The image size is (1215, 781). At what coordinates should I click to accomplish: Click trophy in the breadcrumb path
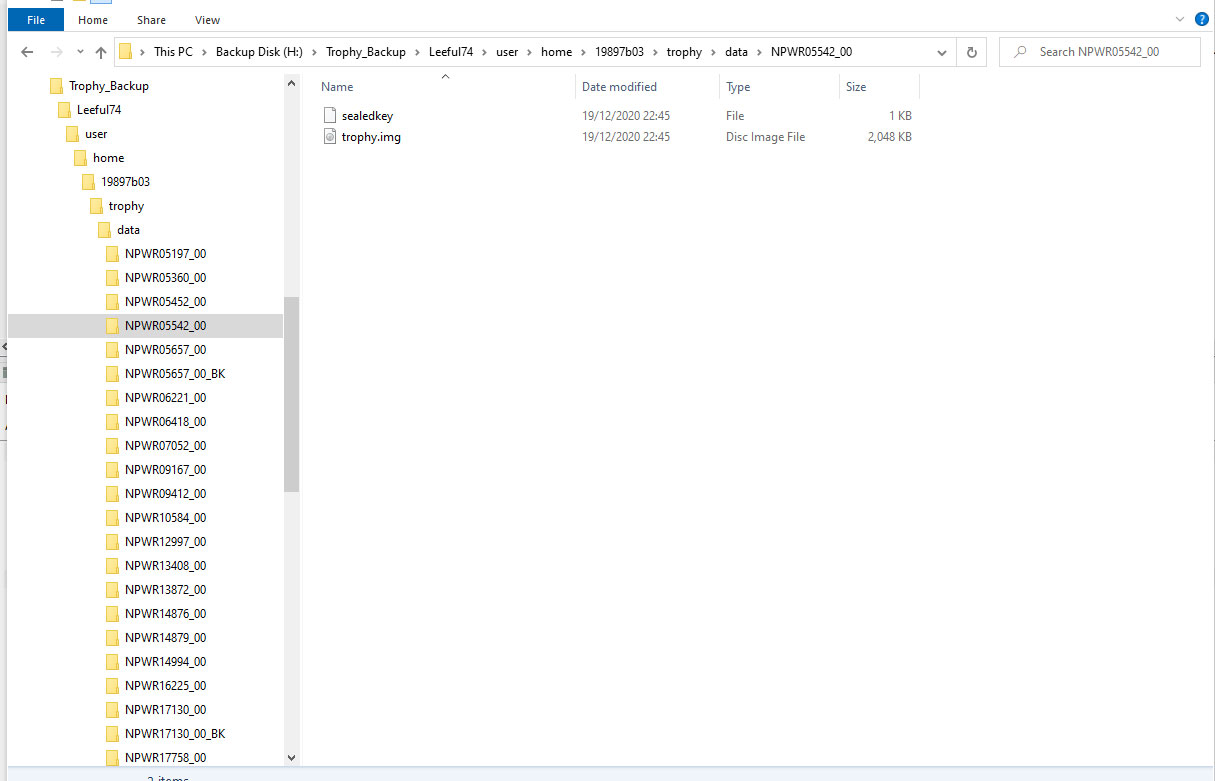click(684, 52)
